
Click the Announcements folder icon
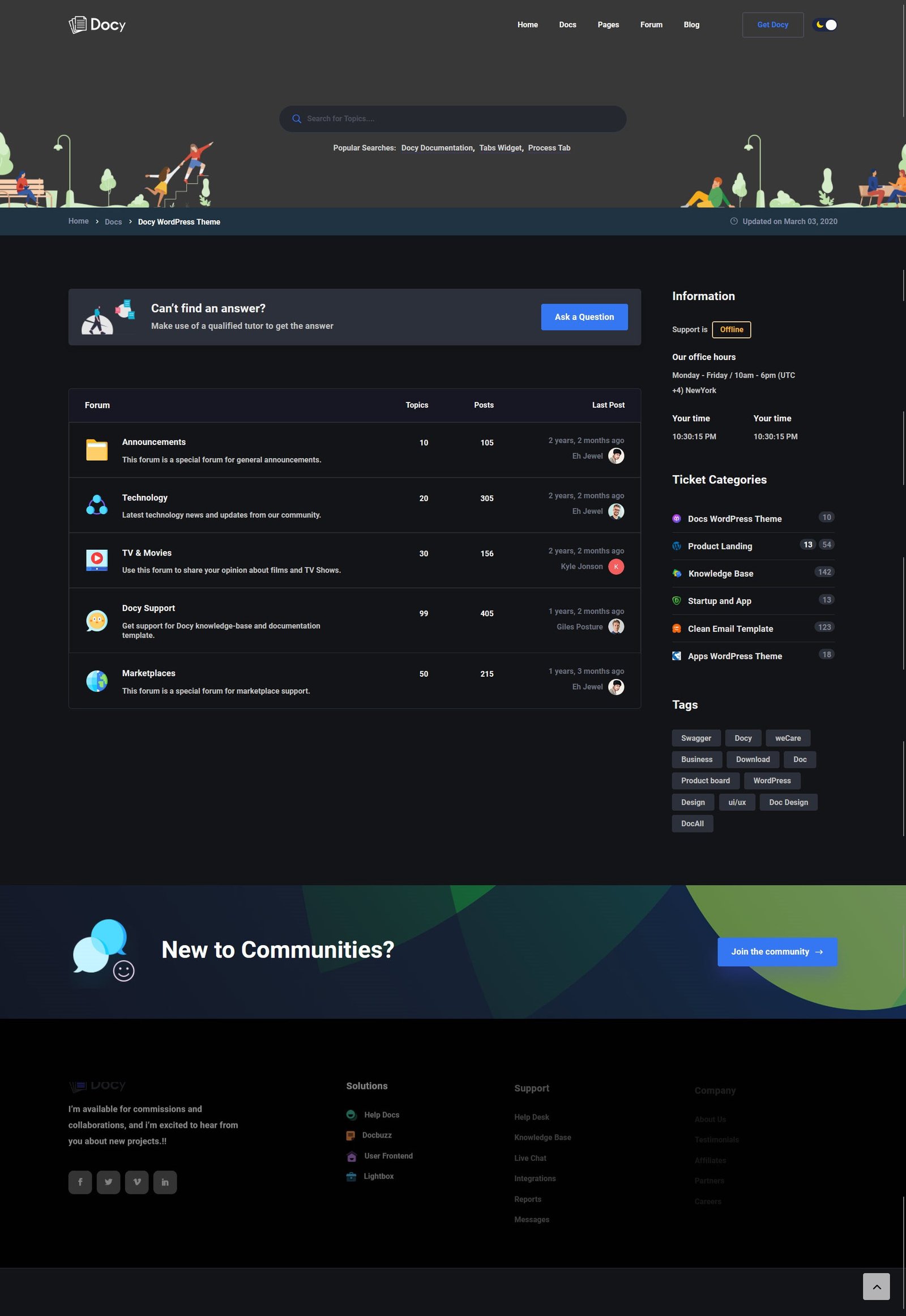(x=97, y=450)
